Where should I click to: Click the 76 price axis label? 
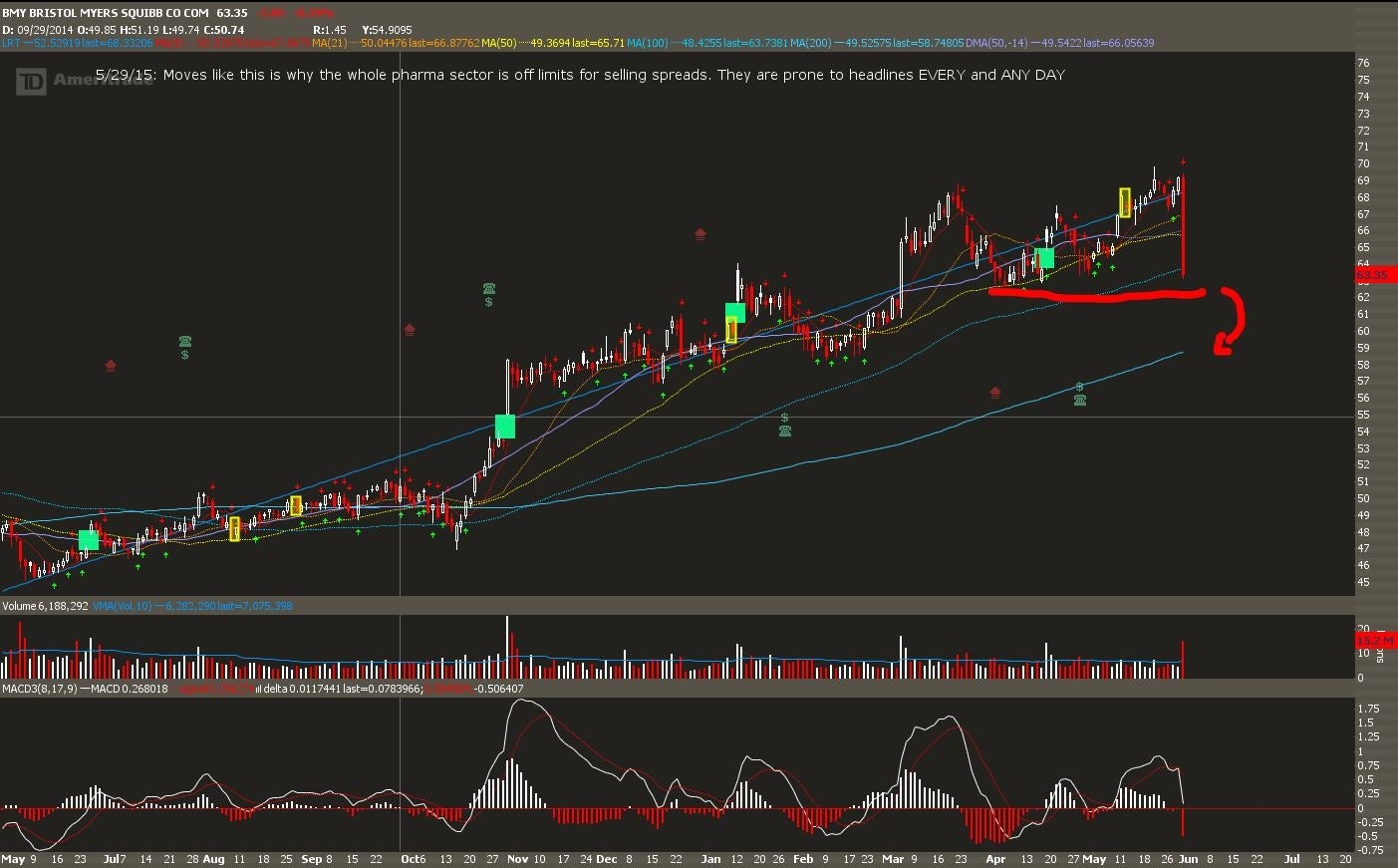[1363, 63]
